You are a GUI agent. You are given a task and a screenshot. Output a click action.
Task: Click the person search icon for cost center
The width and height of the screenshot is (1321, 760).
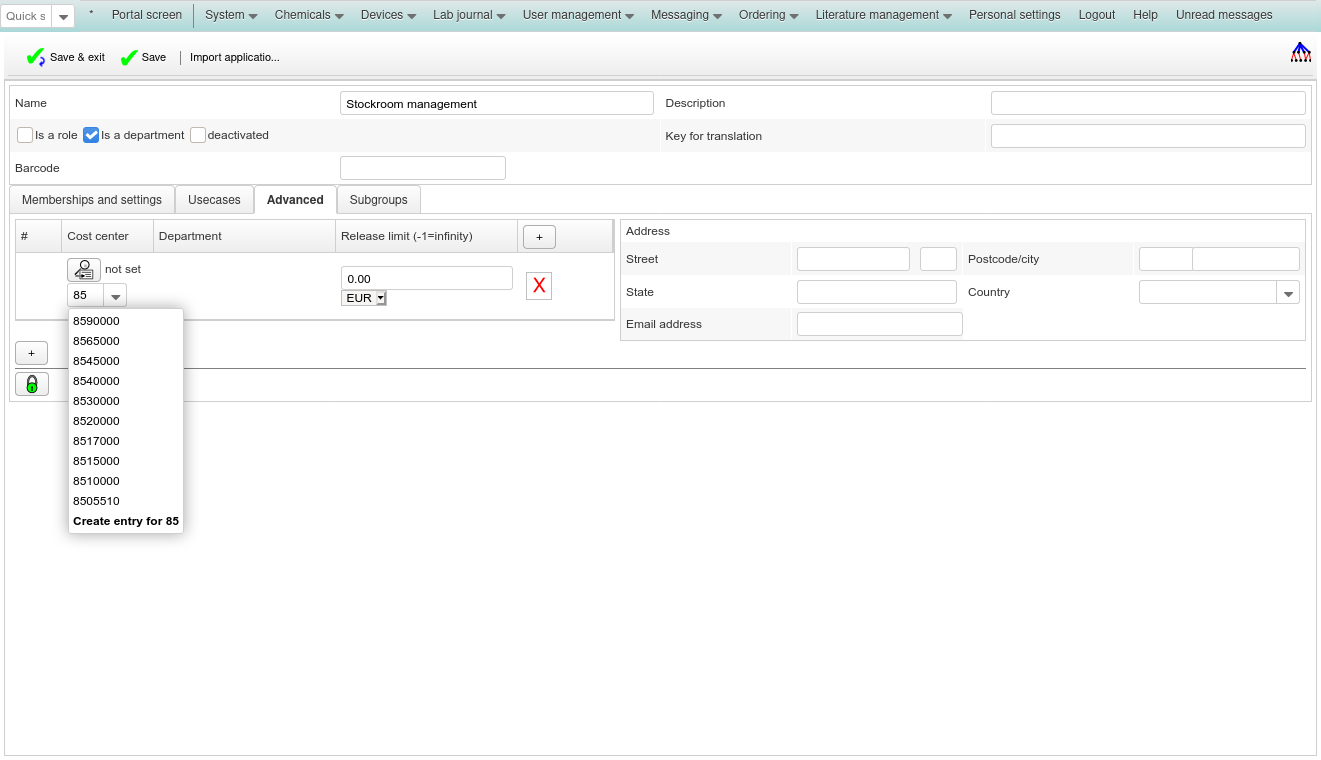(84, 270)
